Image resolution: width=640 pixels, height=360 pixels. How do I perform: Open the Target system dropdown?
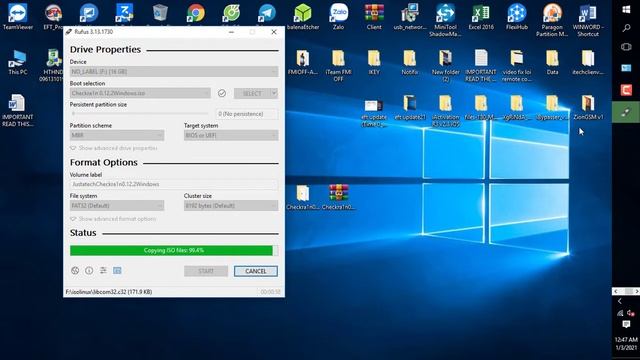[231, 135]
